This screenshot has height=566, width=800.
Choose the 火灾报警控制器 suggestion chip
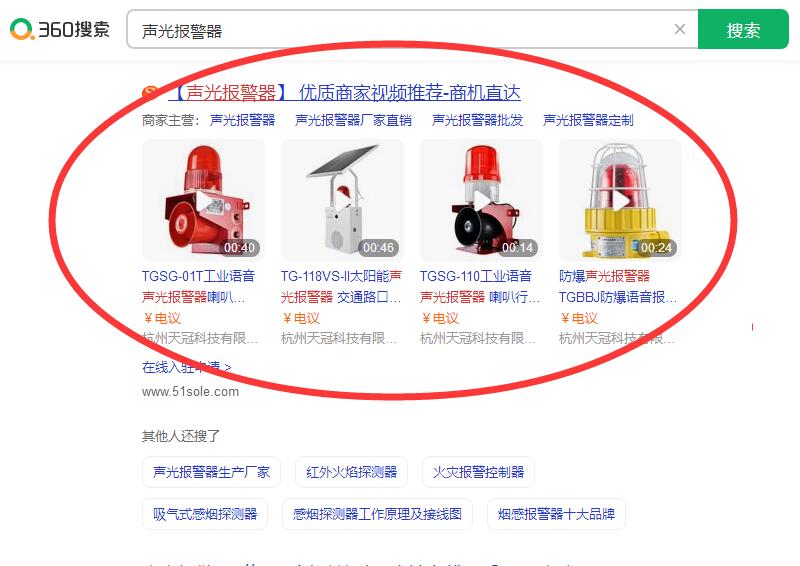coord(478,472)
